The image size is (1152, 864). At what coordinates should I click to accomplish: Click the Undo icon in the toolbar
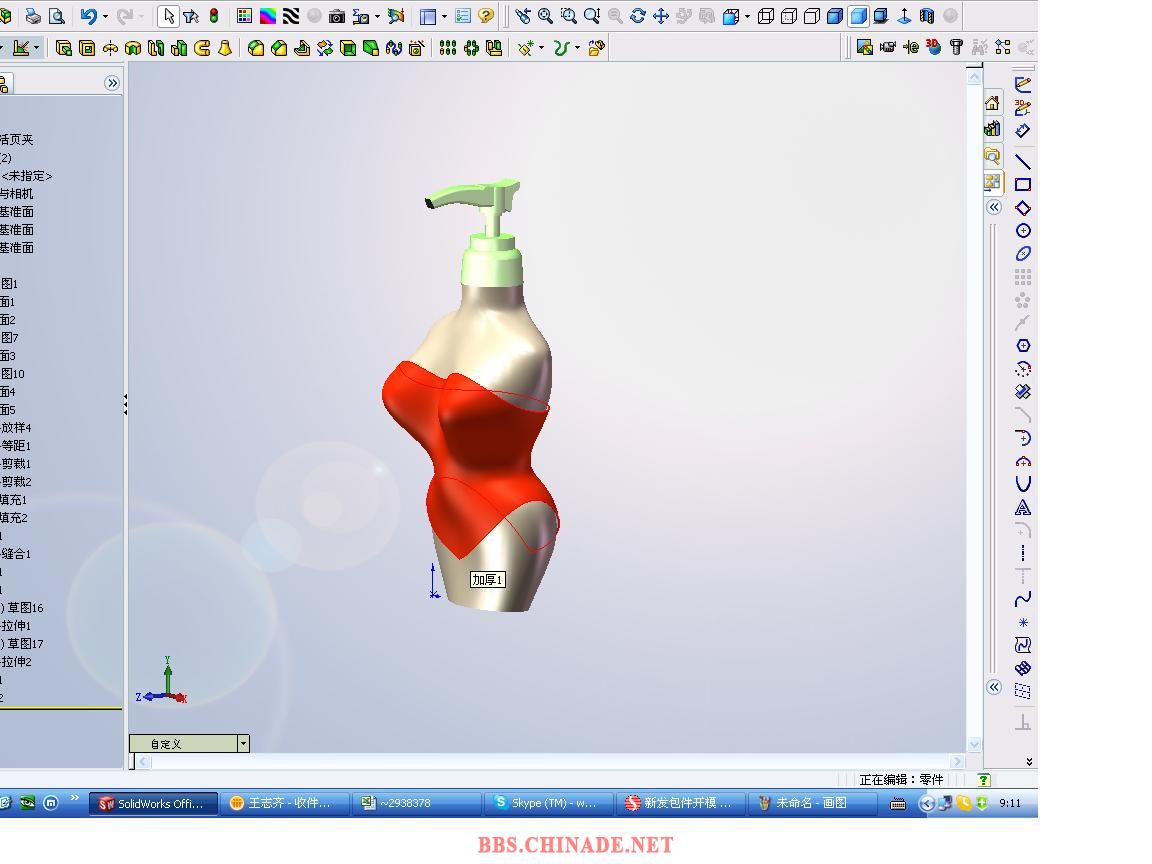(89, 16)
